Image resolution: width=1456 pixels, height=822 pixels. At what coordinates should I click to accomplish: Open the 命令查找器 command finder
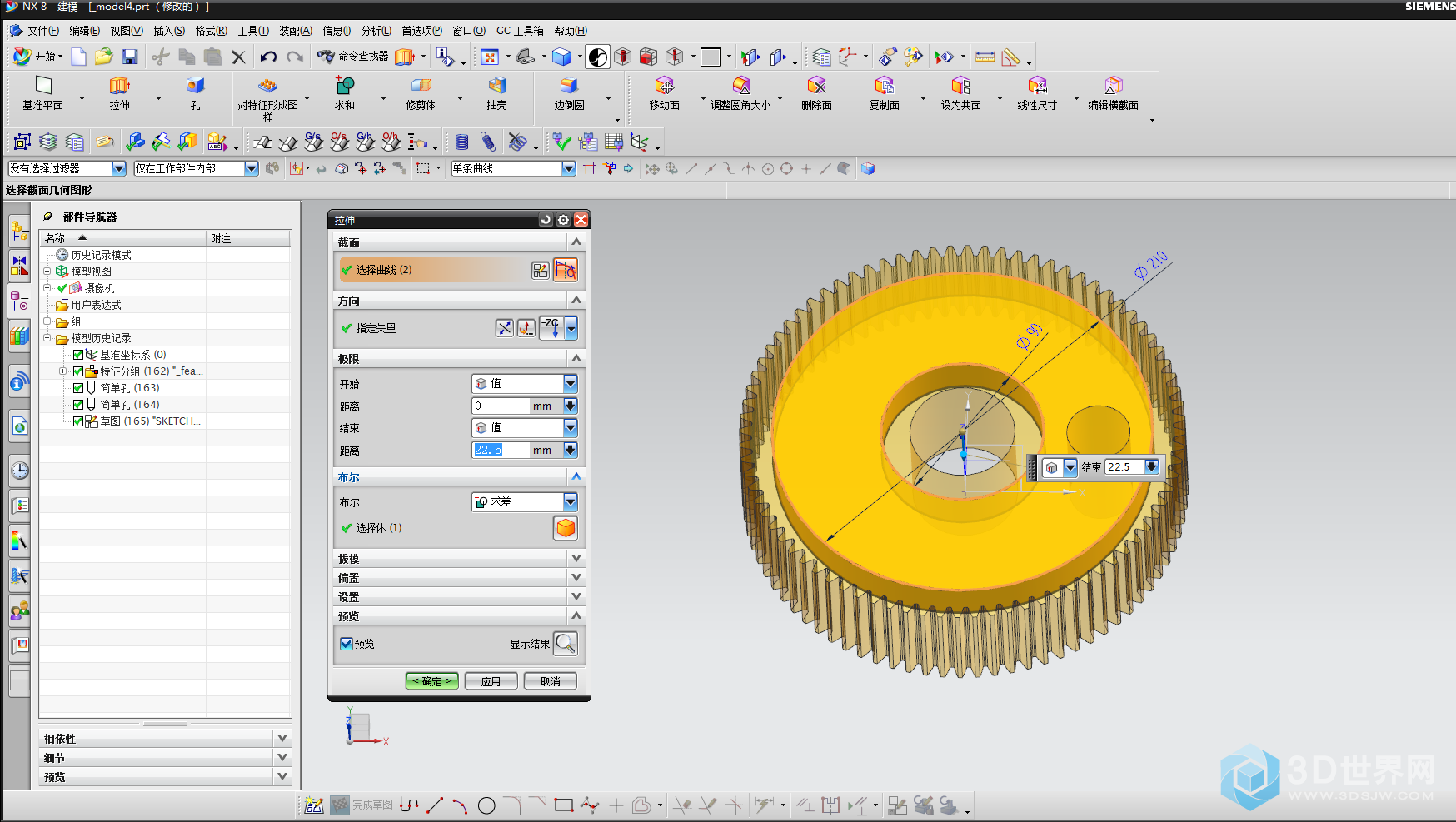tap(353, 56)
